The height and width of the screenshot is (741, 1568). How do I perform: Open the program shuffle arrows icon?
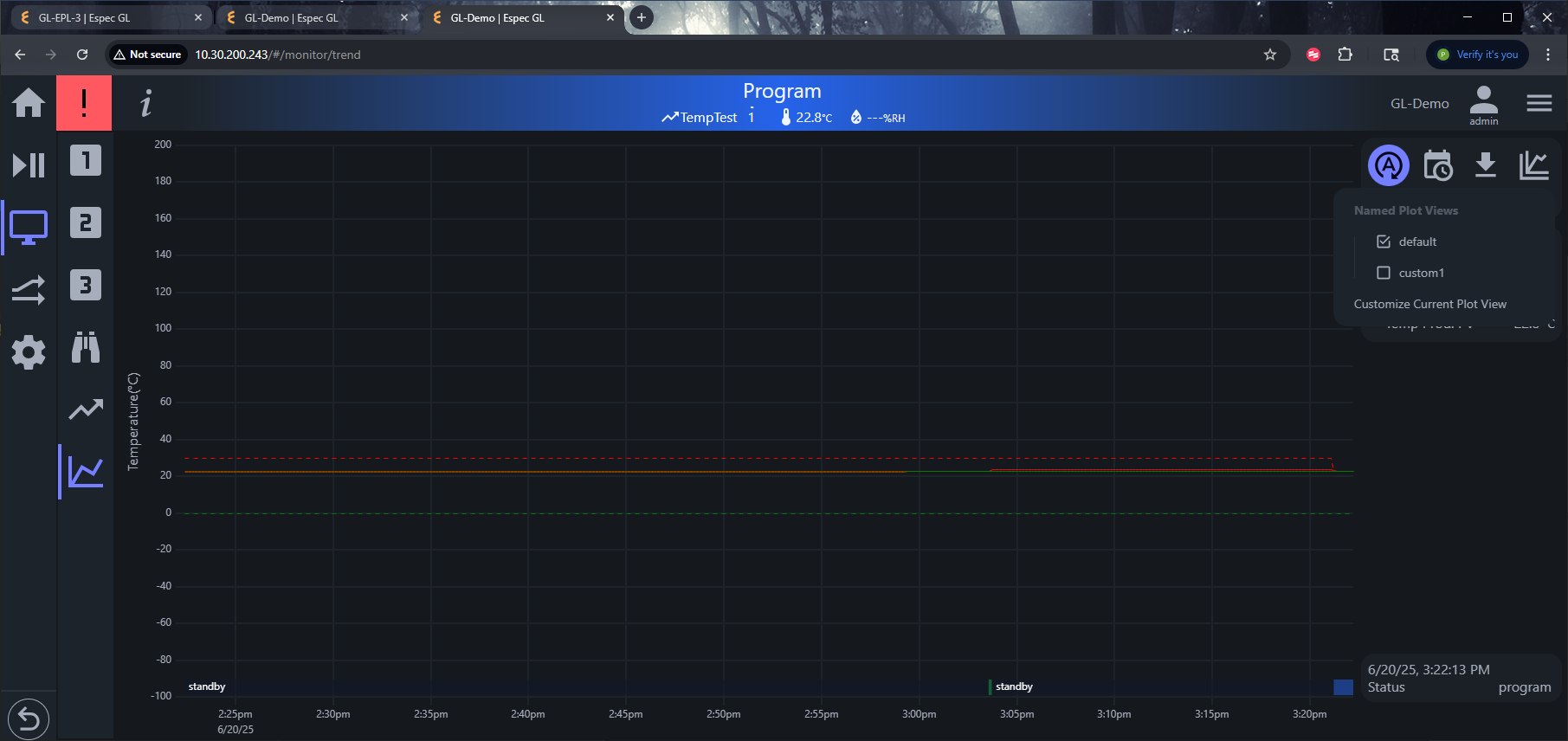click(29, 290)
